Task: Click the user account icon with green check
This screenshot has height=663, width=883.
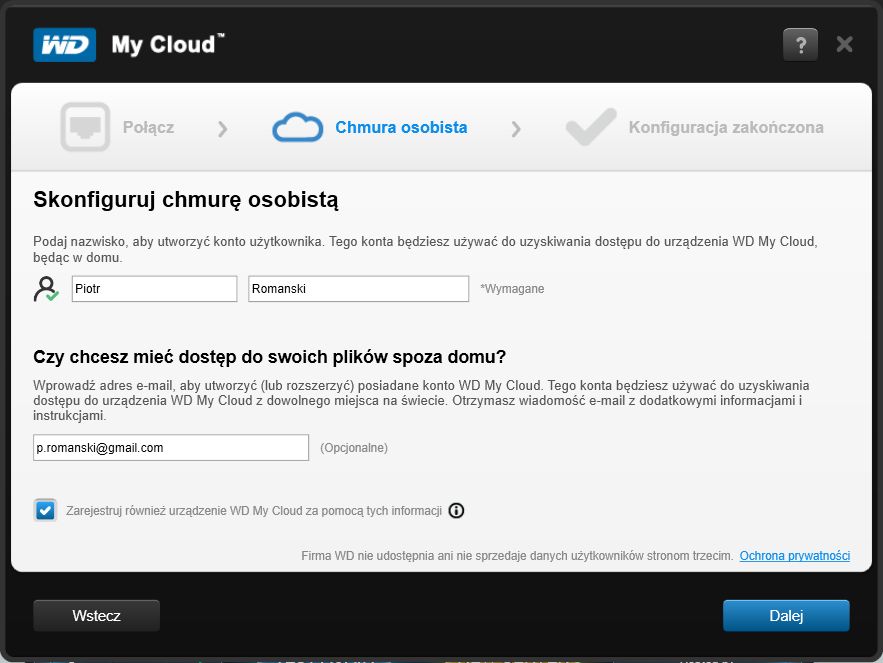Action: (46, 289)
